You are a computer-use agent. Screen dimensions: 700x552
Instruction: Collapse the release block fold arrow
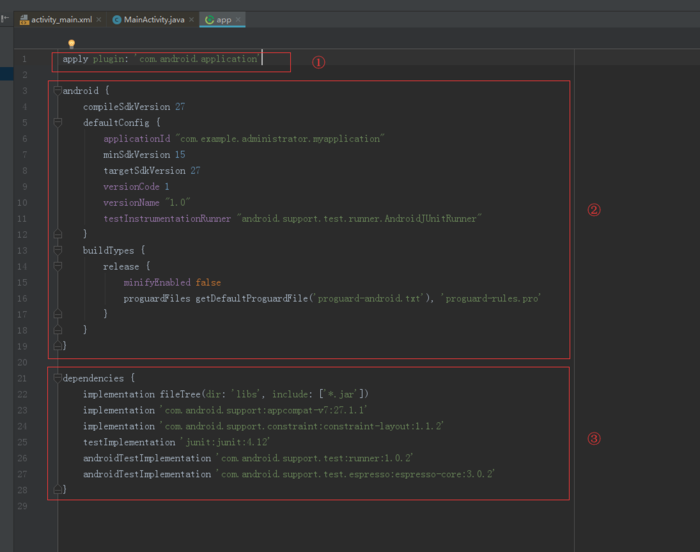click(x=58, y=266)
